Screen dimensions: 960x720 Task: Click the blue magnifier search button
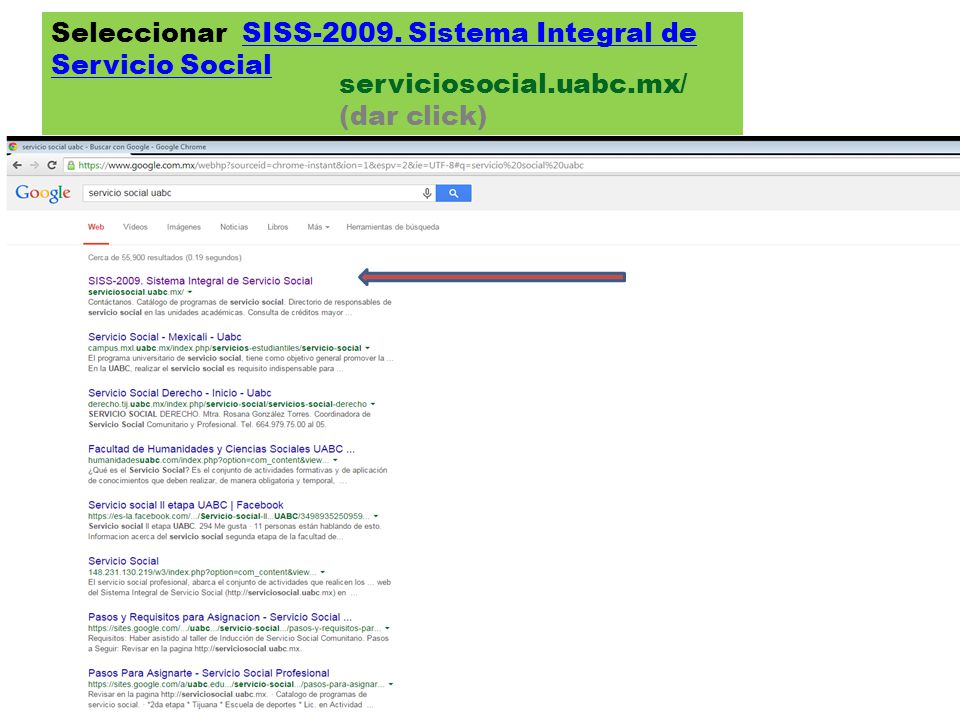[454, 193]
